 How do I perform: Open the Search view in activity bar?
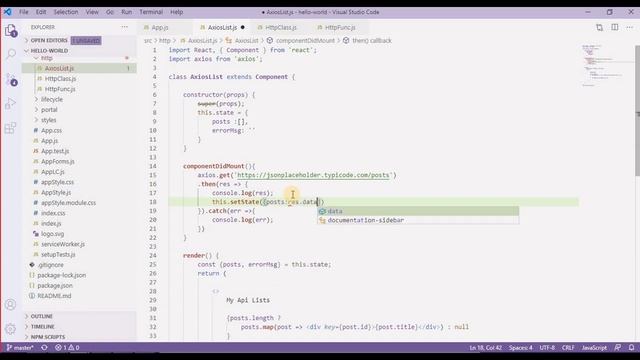pyautogui.click(x=11, y=54)
